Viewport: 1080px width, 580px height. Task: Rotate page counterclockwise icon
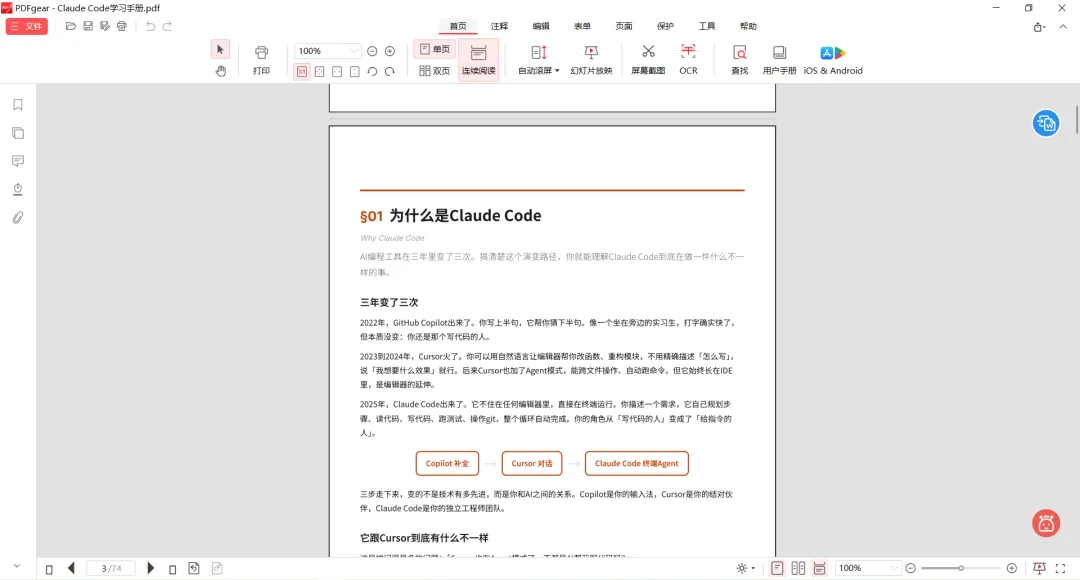coord(372,72)
